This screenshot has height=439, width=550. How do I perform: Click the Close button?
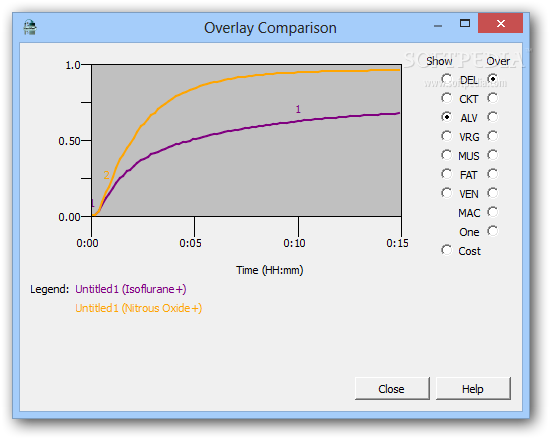(392, 389)
